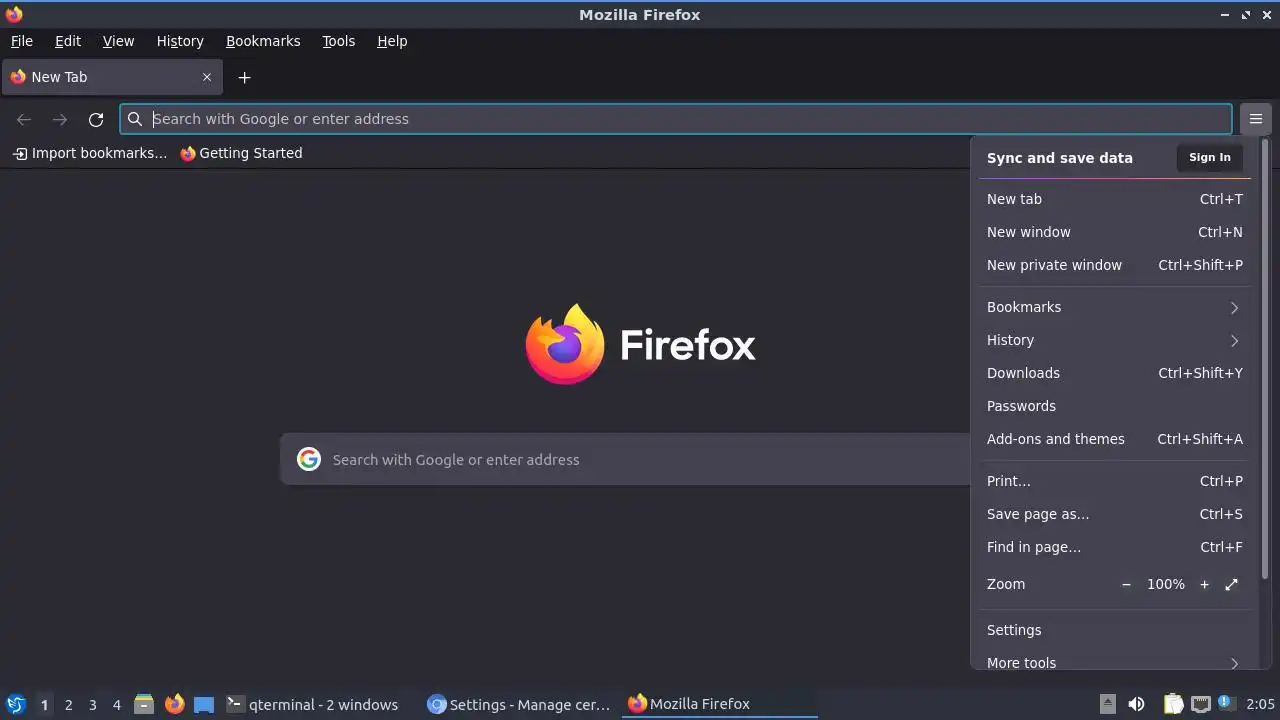This screenshot has width=1280, height=720.
Task: Expand More tools submenu
Action: tap(1114, 661)
